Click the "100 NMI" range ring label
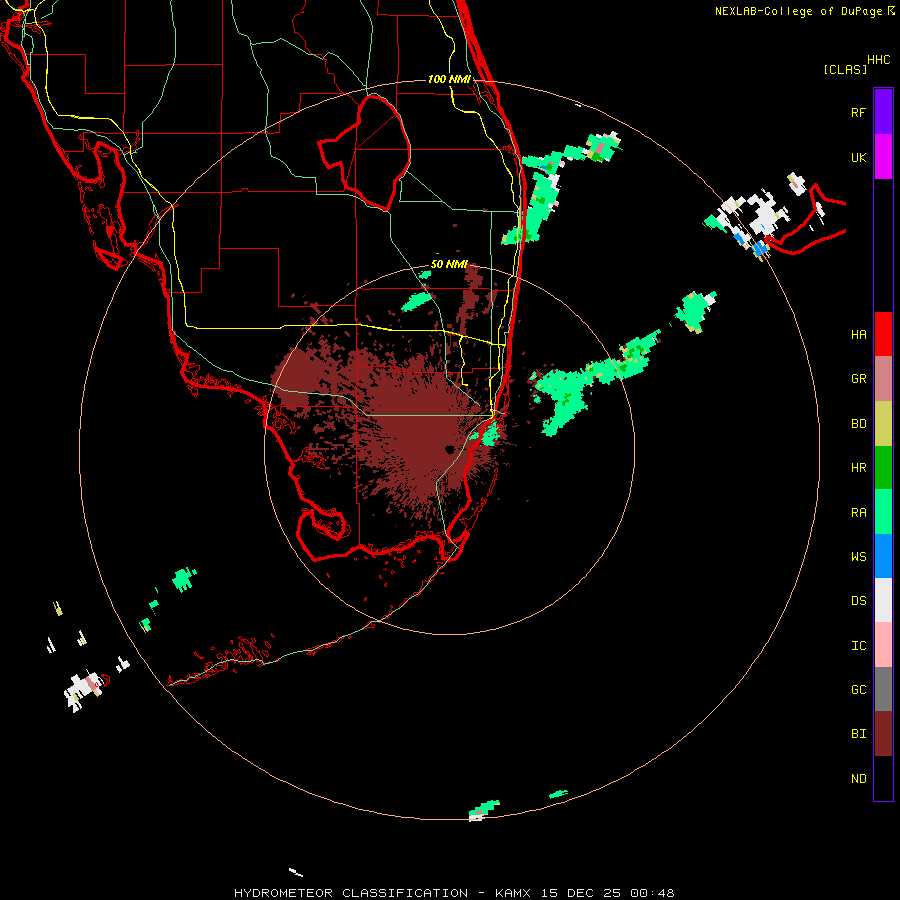Viewport: 900px width, 900px height. pyautogui.click(x=449, y=79)
